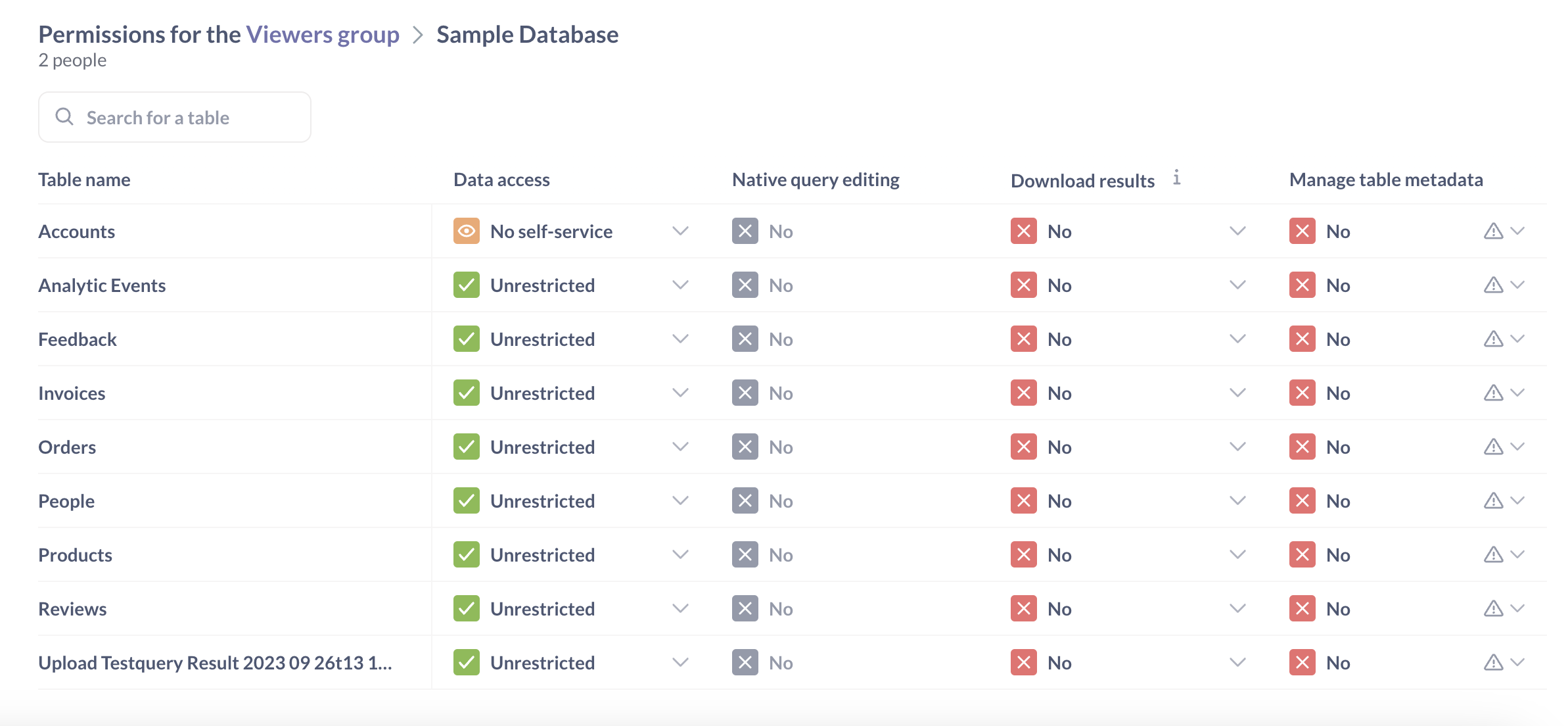Open the info tooltip icon next to Download results

[x=1177, y=177]
